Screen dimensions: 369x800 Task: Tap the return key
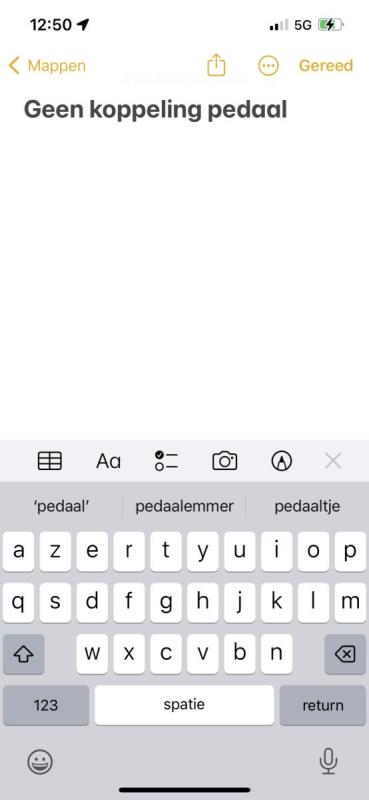click(x=323, y=705)
